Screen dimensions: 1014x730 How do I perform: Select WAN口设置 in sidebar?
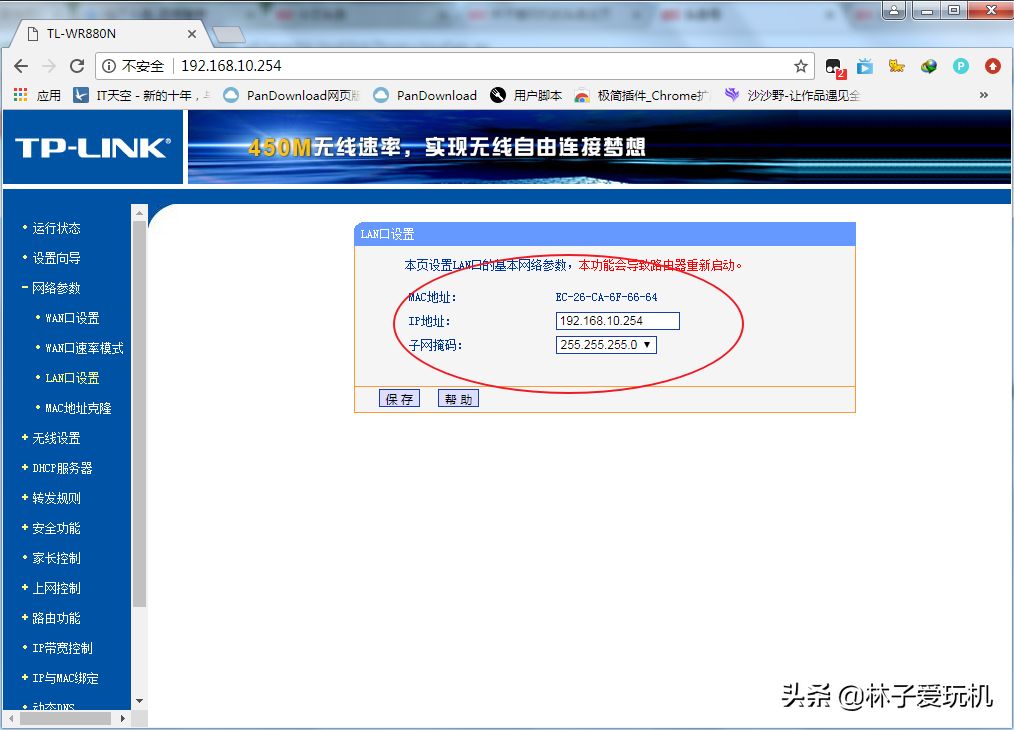pyautogui.click(x=72, y=318)
